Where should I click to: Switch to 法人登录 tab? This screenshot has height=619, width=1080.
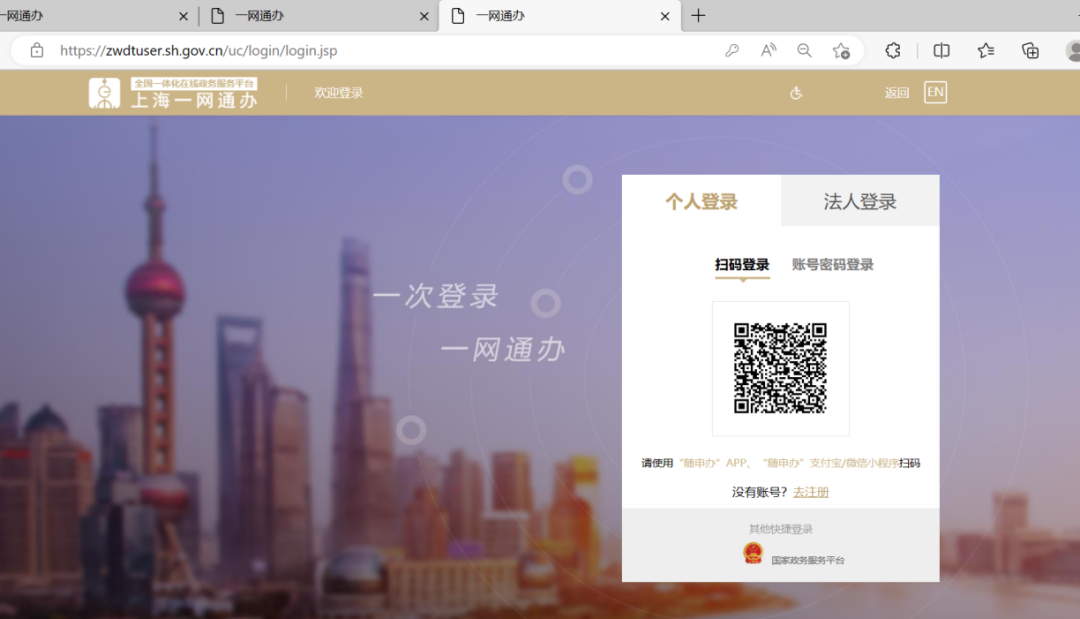pyautogui.click(x=859, y=202)
